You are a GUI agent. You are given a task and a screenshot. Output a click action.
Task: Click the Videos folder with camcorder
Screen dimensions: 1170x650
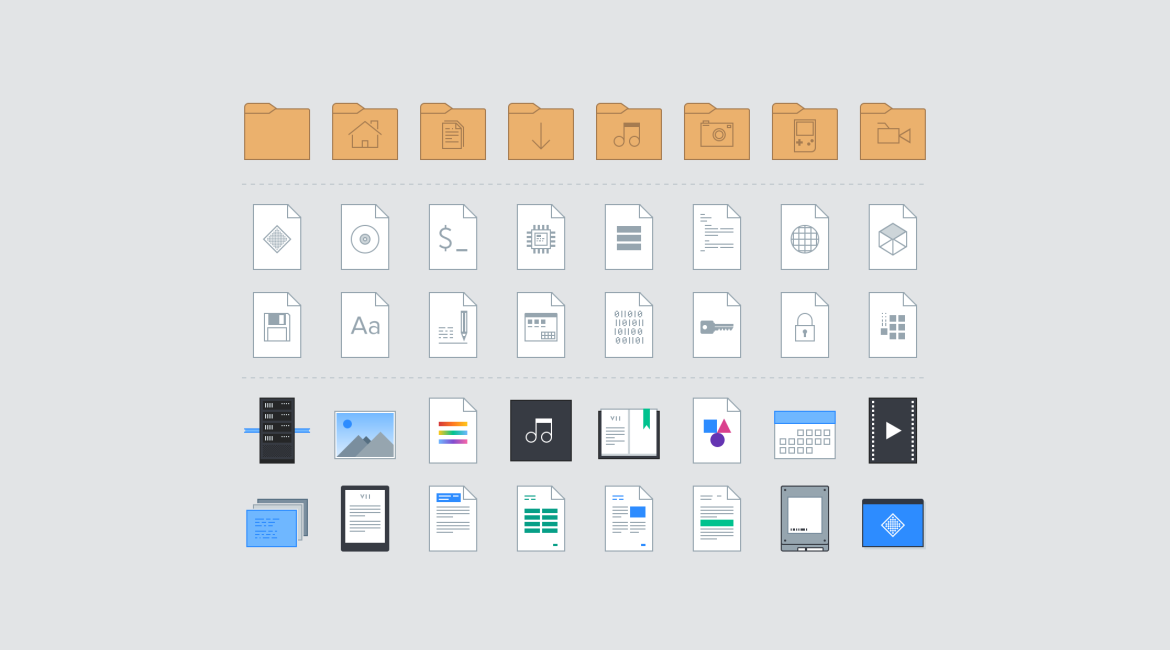click(x=892, y=132)
